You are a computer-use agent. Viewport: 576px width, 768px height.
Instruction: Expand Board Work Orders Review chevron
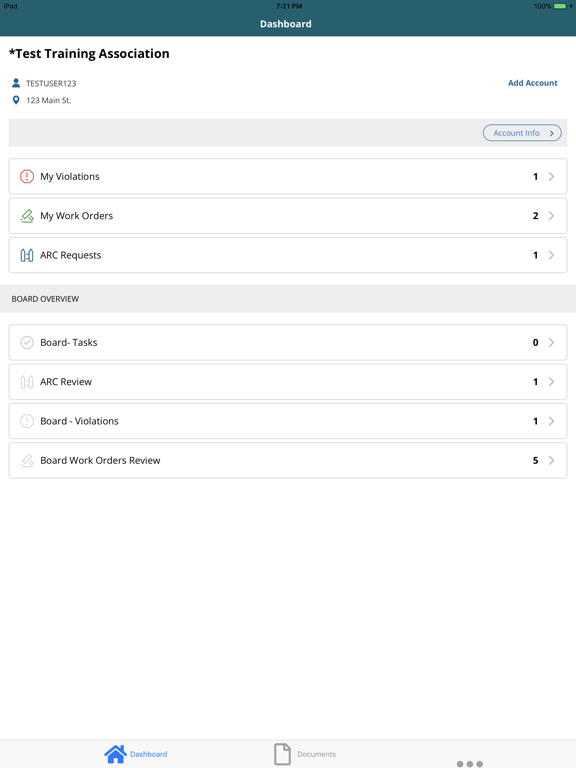point(552,460)
